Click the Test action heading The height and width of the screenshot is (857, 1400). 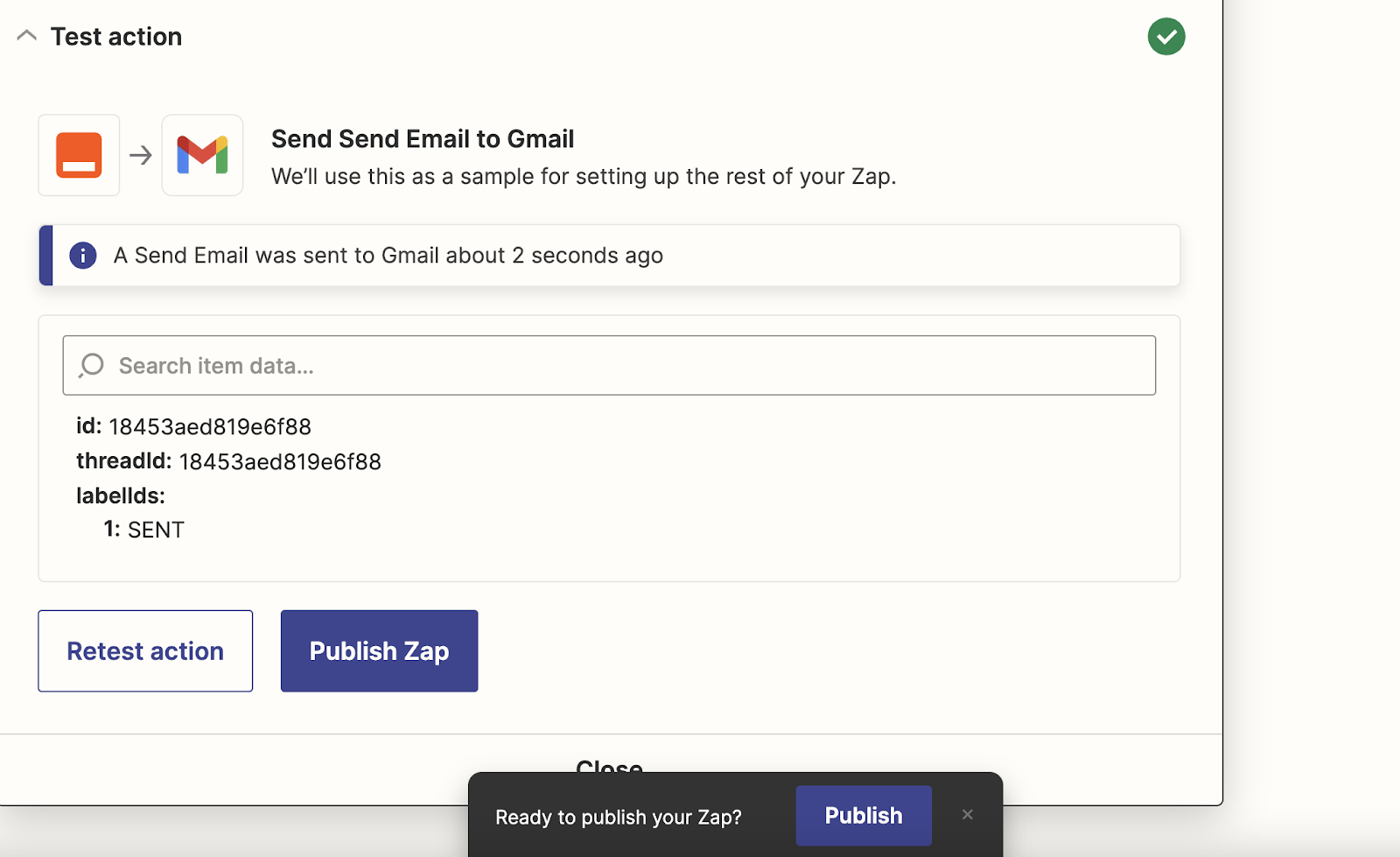[116, 37]
